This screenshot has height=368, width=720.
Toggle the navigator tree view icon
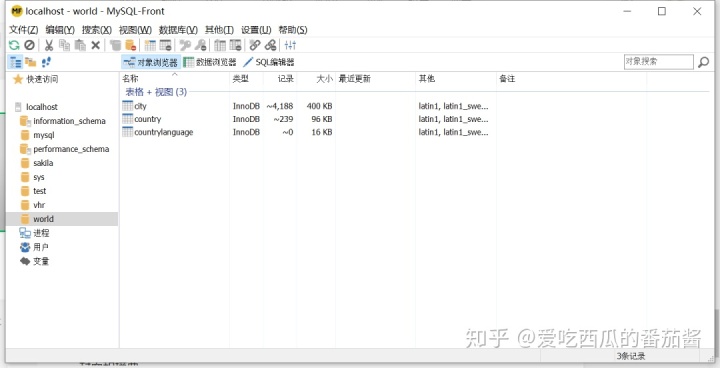pyautogui.click(x=16, y=62)
